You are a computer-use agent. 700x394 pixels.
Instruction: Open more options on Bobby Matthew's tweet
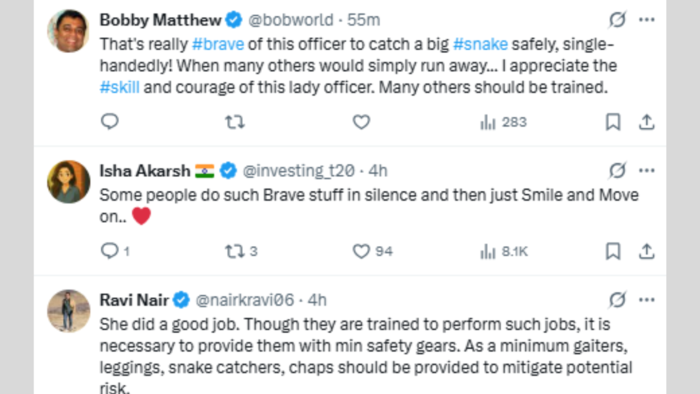(x=646, y=20)
